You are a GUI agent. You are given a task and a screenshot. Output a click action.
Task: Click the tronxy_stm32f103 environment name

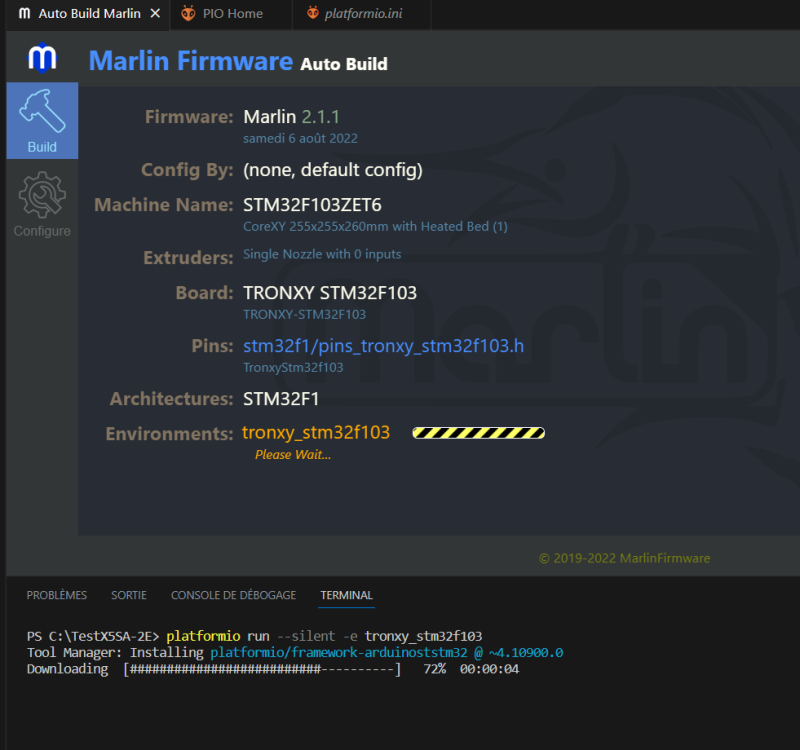coord(316,433)
